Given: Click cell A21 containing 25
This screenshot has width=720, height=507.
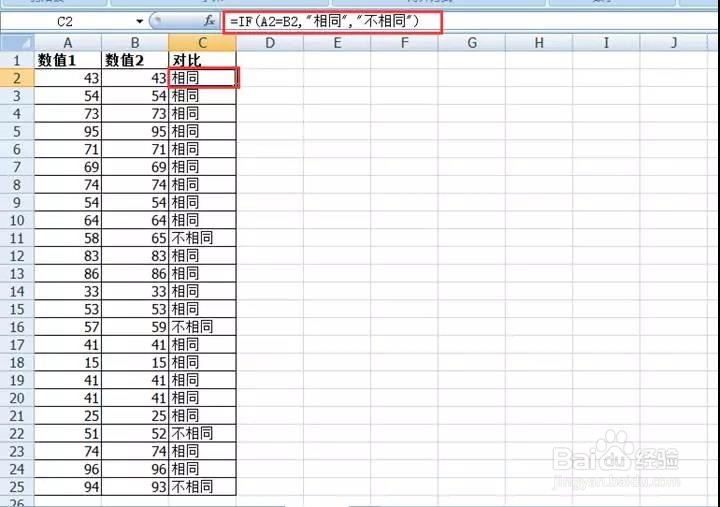Looking at the screenshot, I should [x=68, y=416].
